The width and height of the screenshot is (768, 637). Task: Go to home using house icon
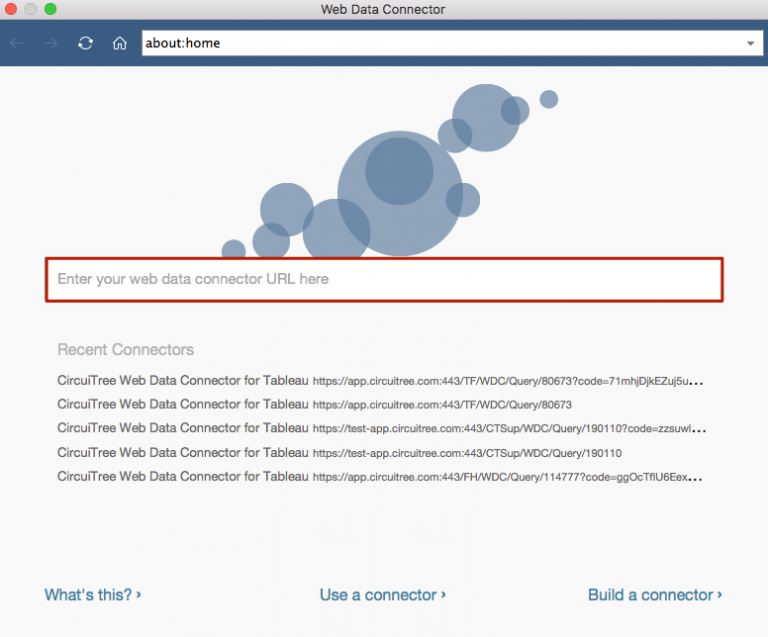pos(119,43)
